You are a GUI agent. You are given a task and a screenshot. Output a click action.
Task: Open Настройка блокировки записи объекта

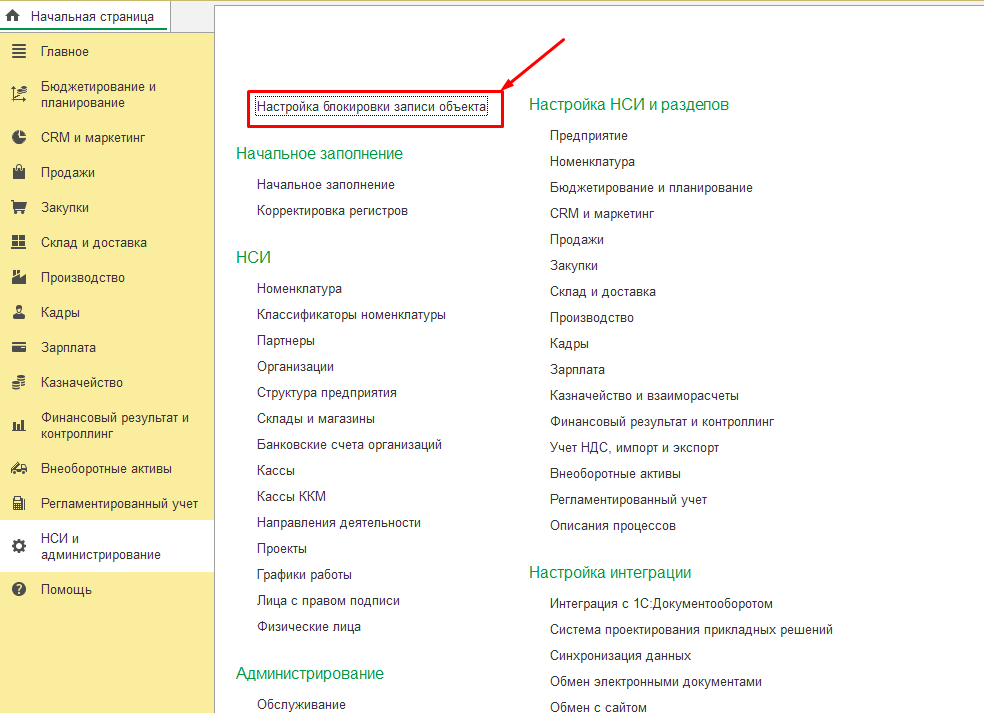coord(372,107)
